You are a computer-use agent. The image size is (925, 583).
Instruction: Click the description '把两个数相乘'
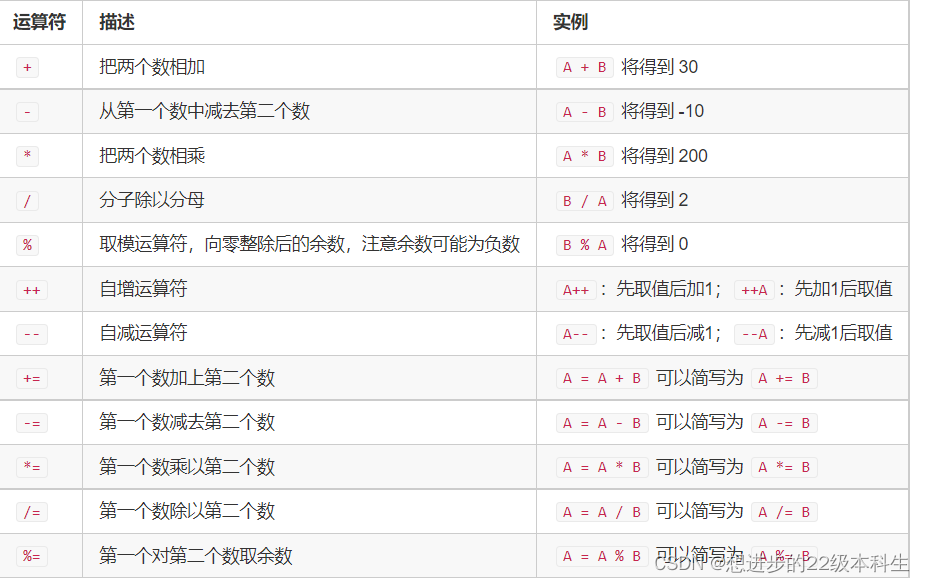(152, 156)
